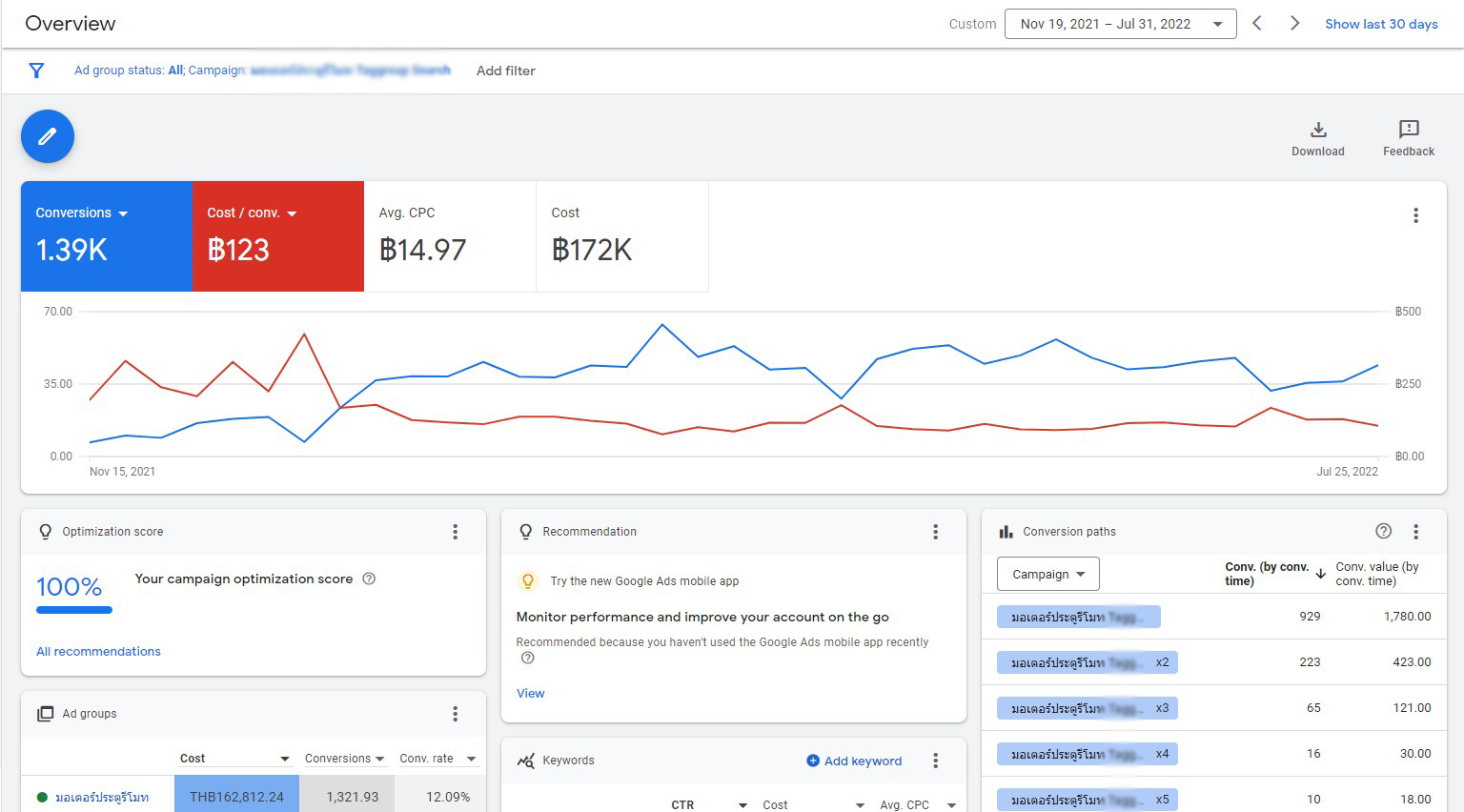Select the Cost scorecard tab
Screen dimensions: 1464x812
[622, 236]
